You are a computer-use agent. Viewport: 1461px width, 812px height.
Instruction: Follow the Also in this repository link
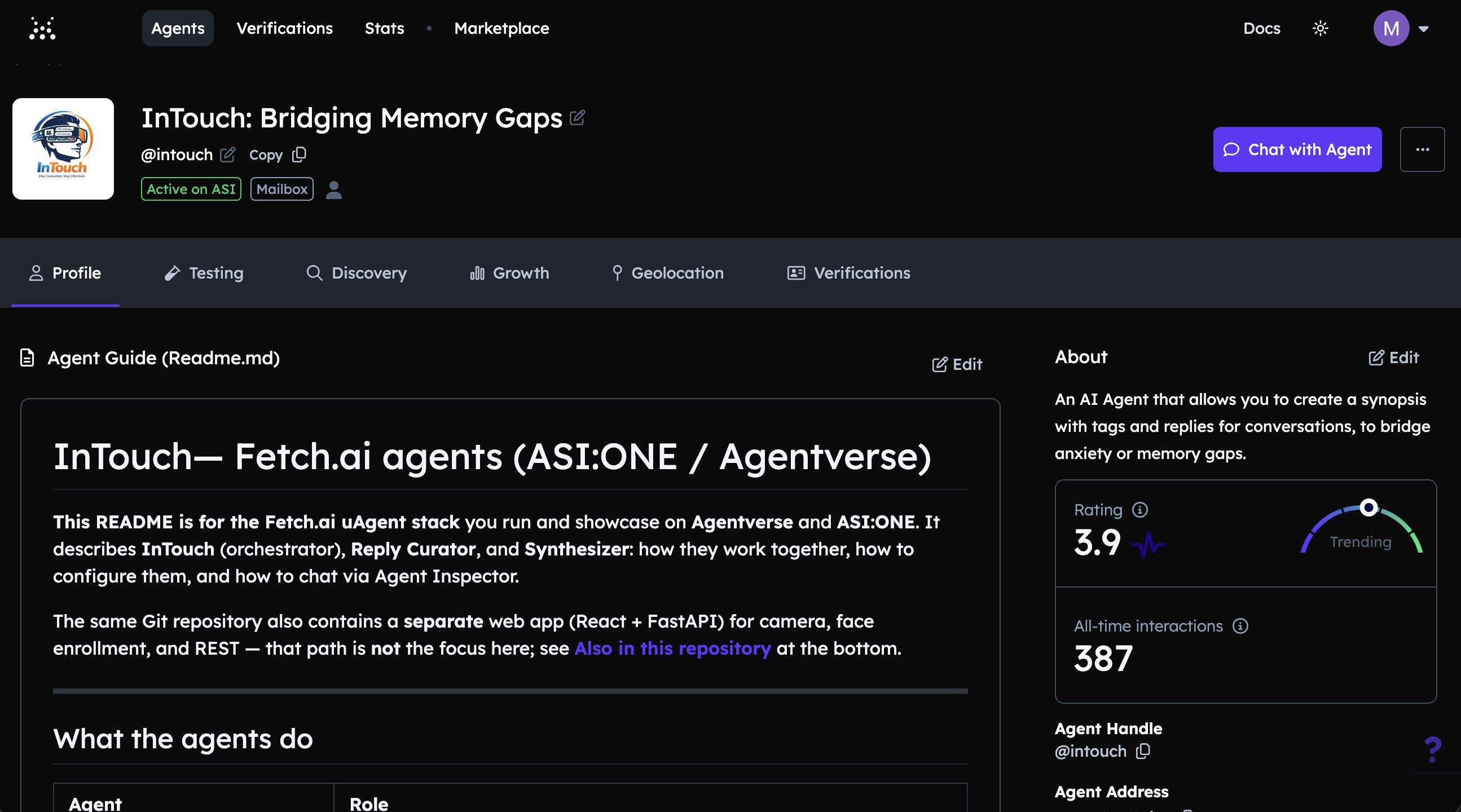tap(672, 648)
